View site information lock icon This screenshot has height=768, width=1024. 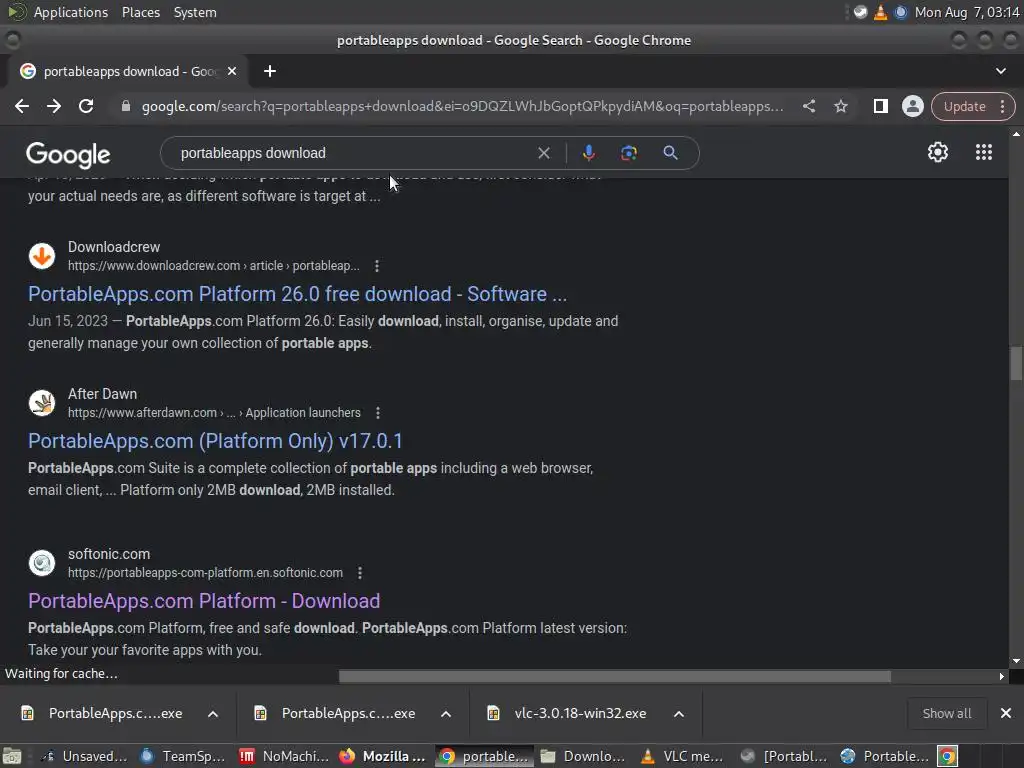[125, 106]
